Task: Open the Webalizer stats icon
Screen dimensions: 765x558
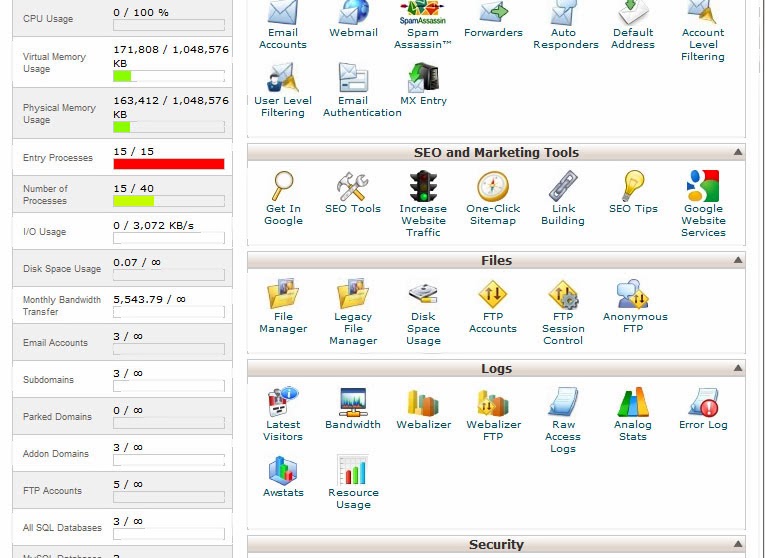Action: point(423,403)
